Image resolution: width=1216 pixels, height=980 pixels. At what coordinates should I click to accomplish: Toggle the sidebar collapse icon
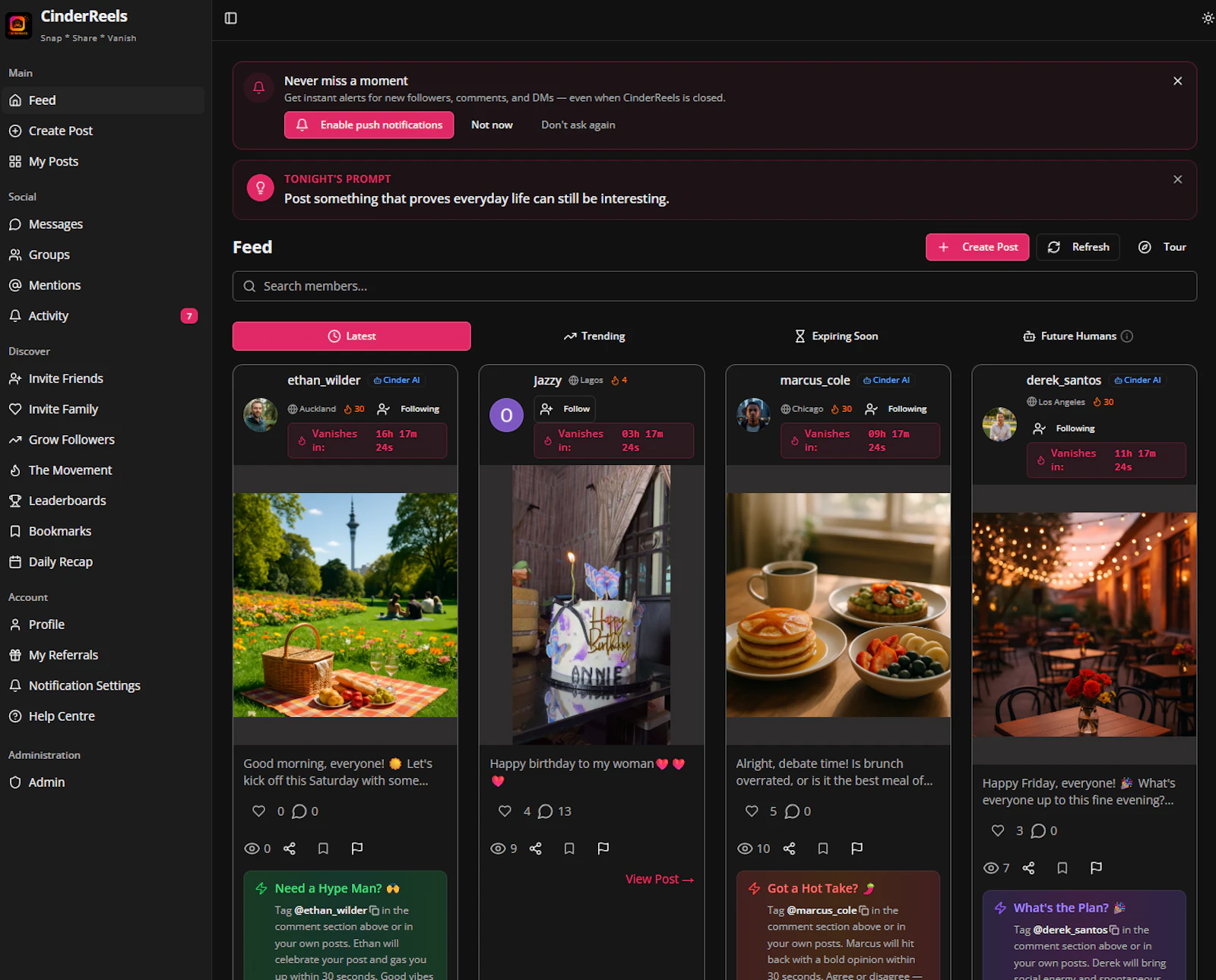231,18
